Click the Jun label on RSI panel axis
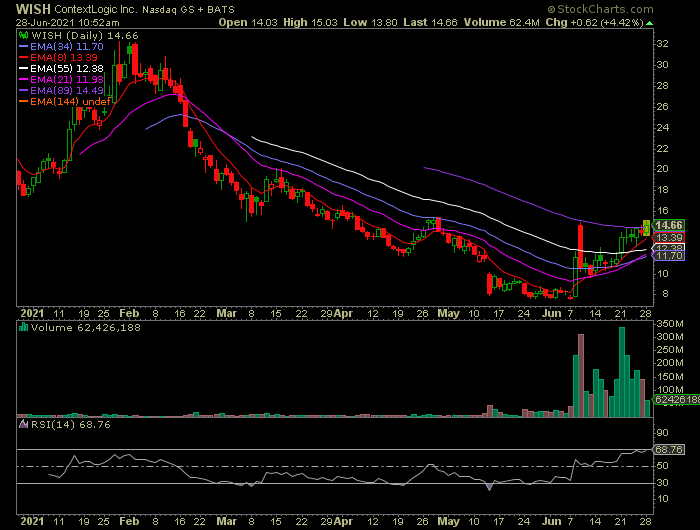The width and height of the screenshot is (700, 530). (x=552, y=521)
